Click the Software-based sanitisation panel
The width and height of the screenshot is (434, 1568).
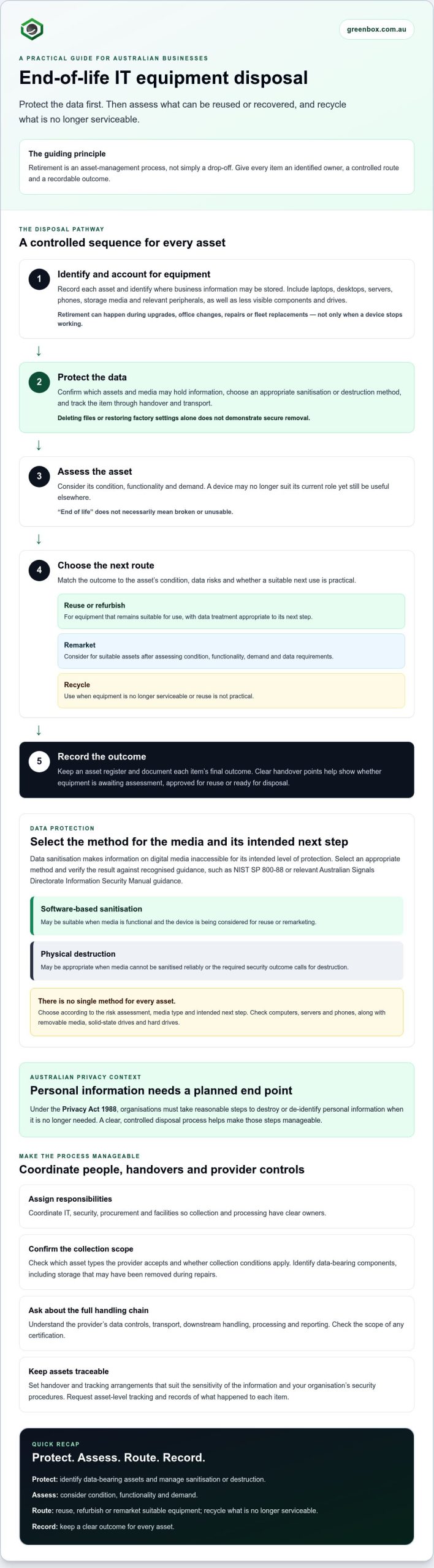(217, 915)
